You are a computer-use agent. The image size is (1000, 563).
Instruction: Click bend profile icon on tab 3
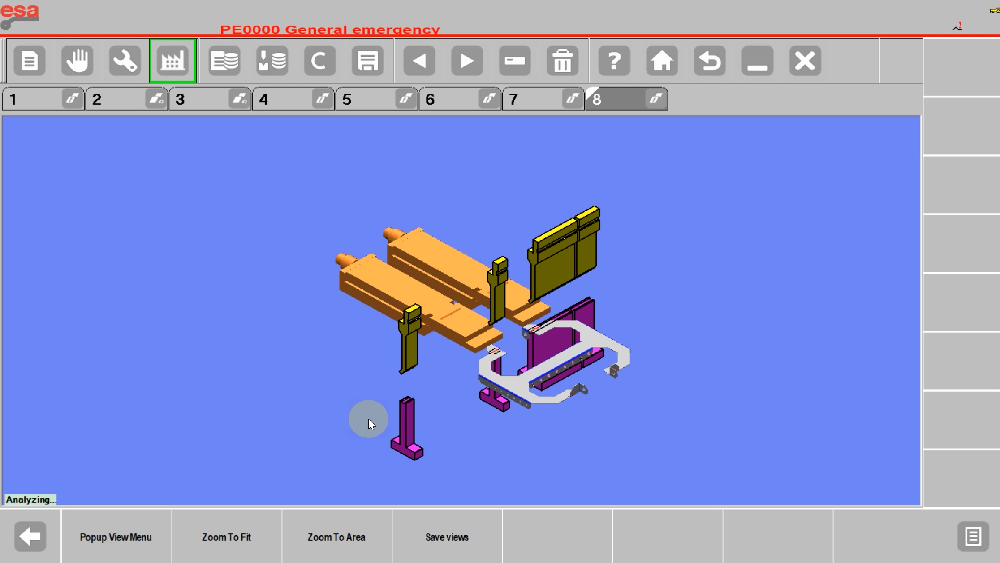(x=239, y=99)
